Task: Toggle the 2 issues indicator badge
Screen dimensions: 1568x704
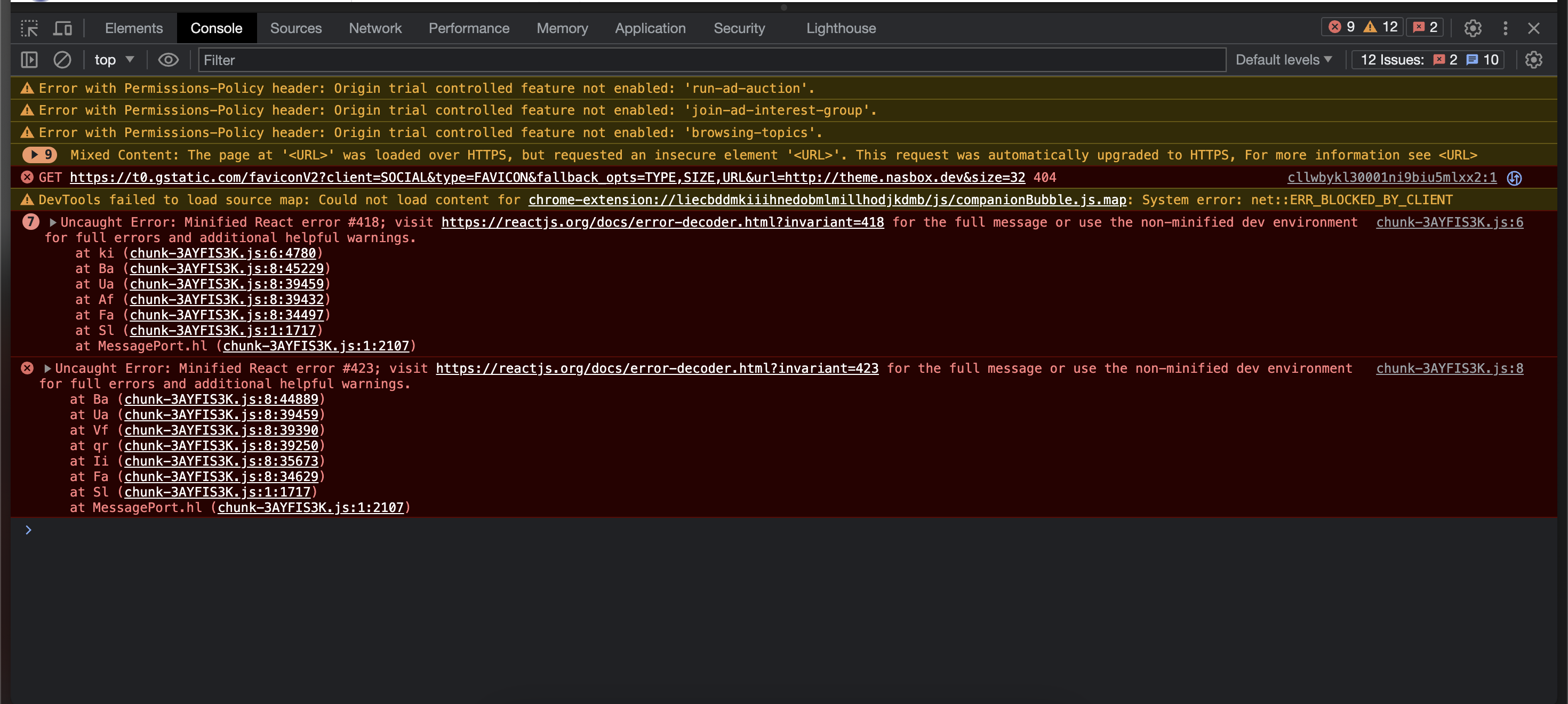Action: click(x=1425, y=27)
